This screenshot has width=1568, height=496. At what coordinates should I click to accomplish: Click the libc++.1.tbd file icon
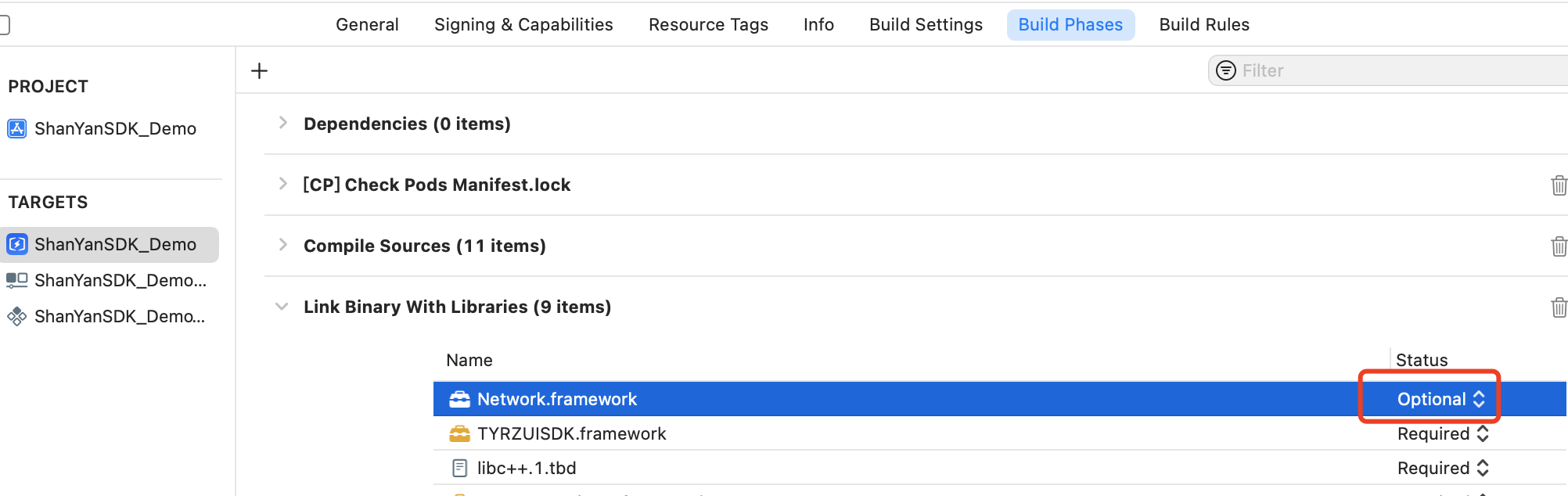tap(459, 468)
